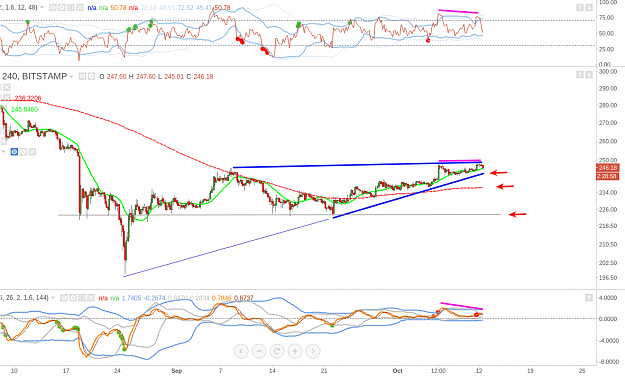Open the format braces icon of the bottom oscillator

[x=82, y=297]
